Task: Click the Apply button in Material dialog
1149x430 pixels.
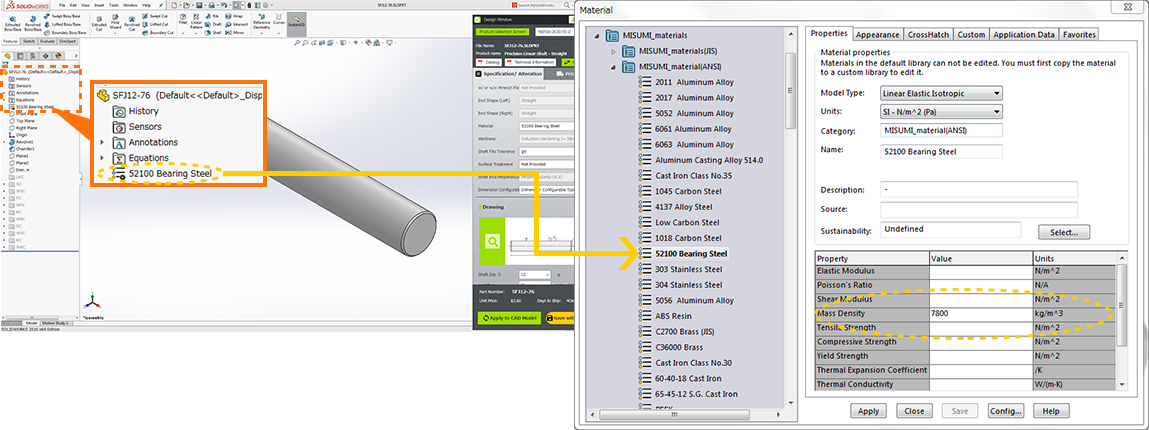Action: click(x=869, y=411)
